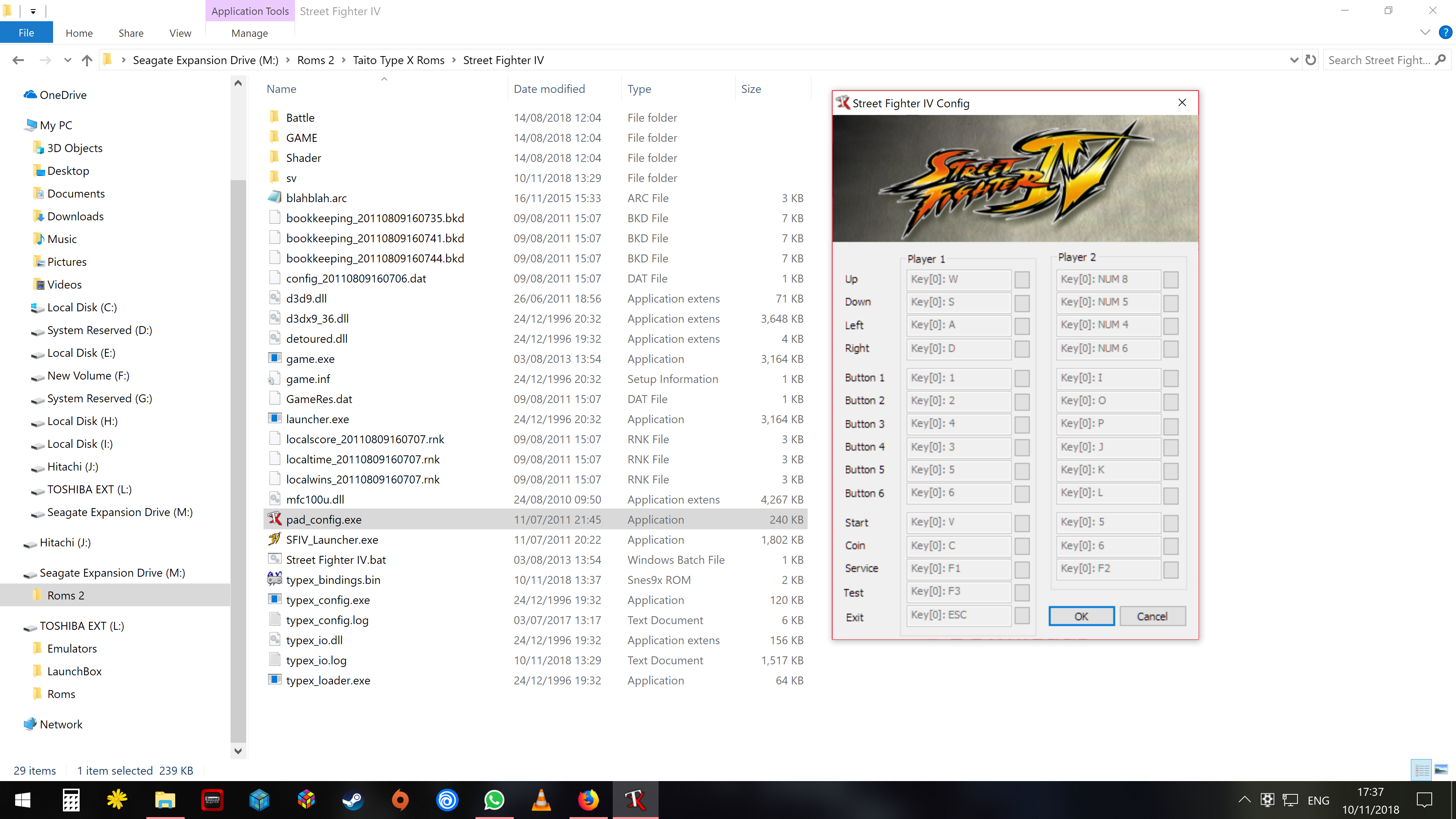Open the View ribbon tab
The height and width of the screenshot is (819, 1456).
180,33
